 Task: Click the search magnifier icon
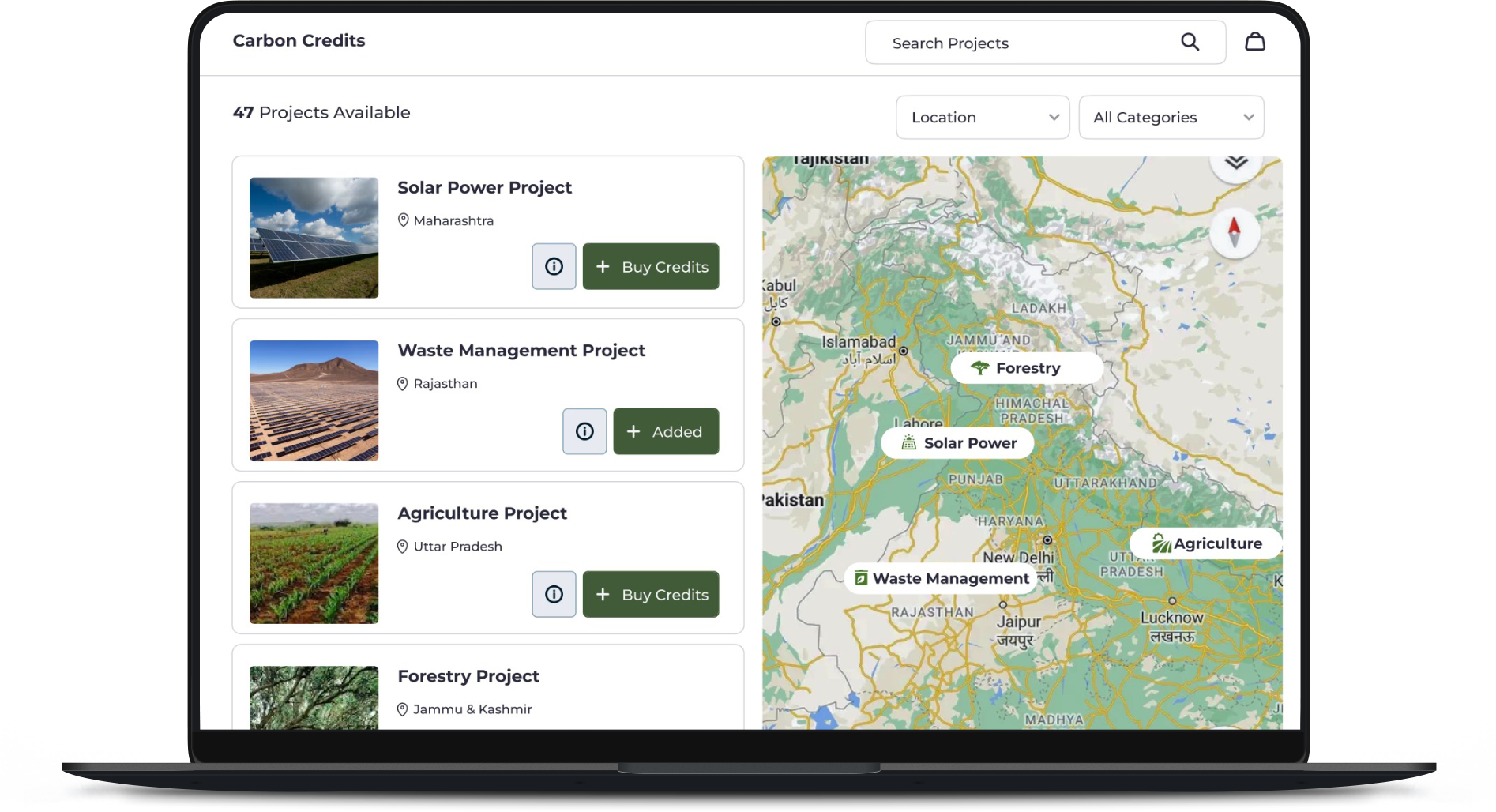click(x=1190, y=42)
